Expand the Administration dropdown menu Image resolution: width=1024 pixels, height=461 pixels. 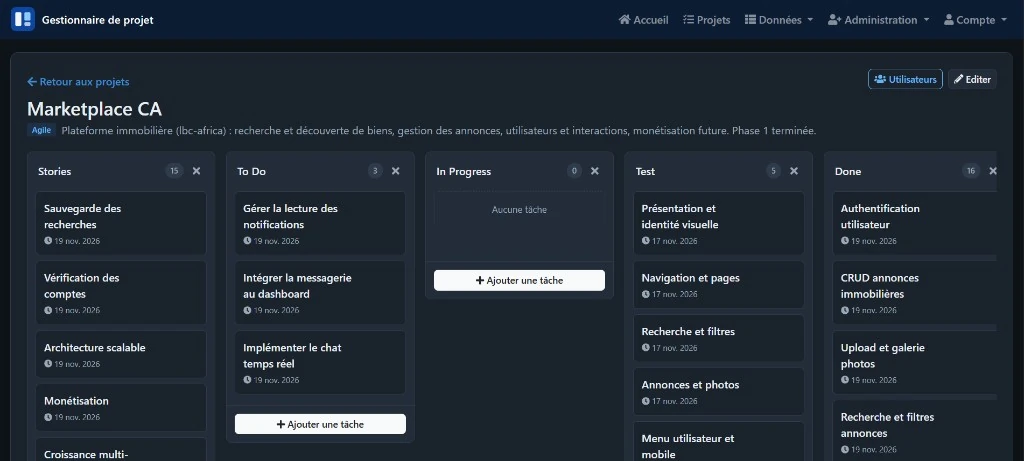pyautogui.click(x=878, y=20)
